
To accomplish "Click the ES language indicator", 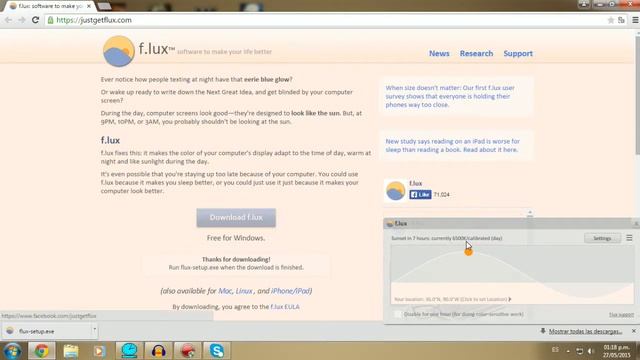I will (555, 350).
